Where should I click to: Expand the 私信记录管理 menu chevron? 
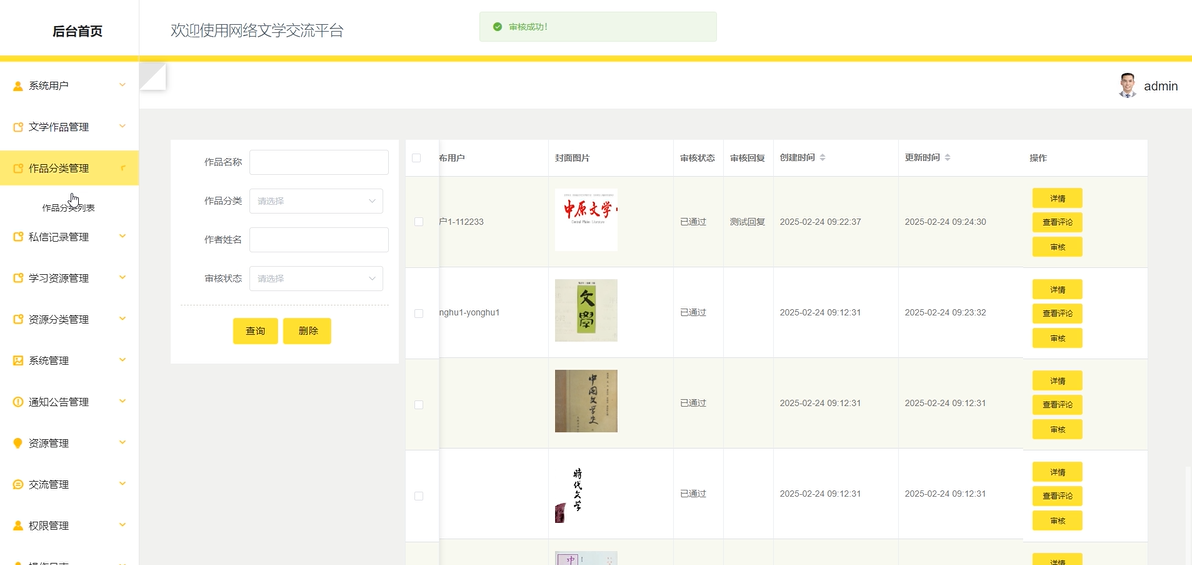click(122, 236)
